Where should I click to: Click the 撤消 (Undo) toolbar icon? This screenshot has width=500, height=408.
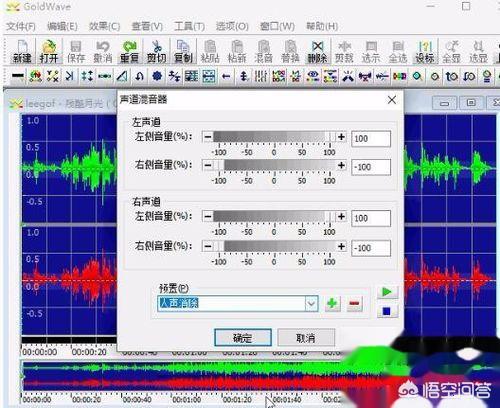pyautogui.click(x=103, y=52)
